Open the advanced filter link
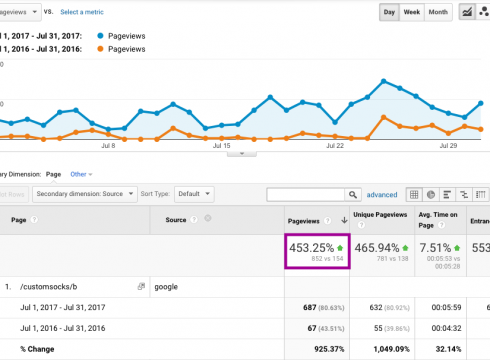The height and width of the screenshot is (360, 490). pyautogui.click(x=382, y=195)
